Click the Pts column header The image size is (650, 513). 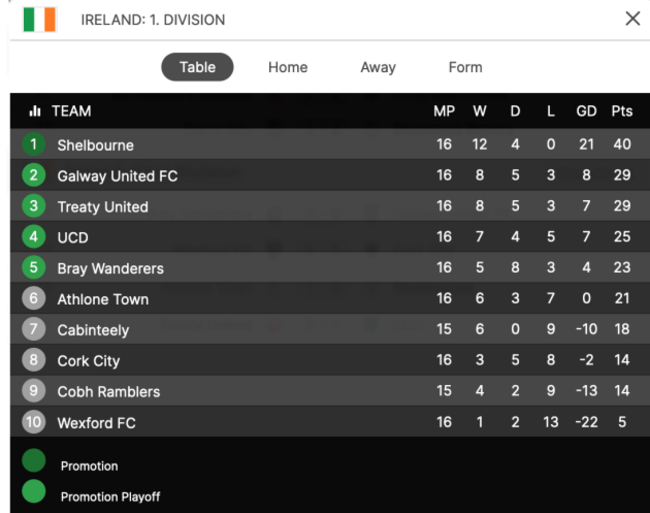tap(622, 111)
